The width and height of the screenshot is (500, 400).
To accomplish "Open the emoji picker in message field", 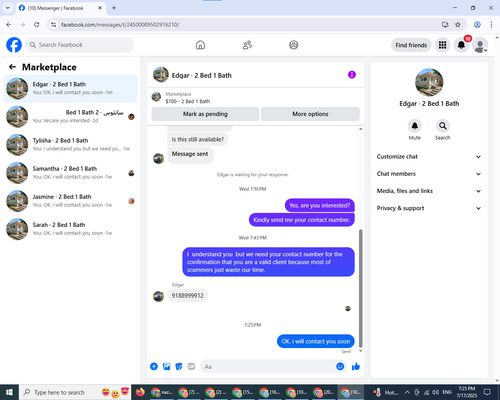I will pyautogui.click(x=340, y=366).
